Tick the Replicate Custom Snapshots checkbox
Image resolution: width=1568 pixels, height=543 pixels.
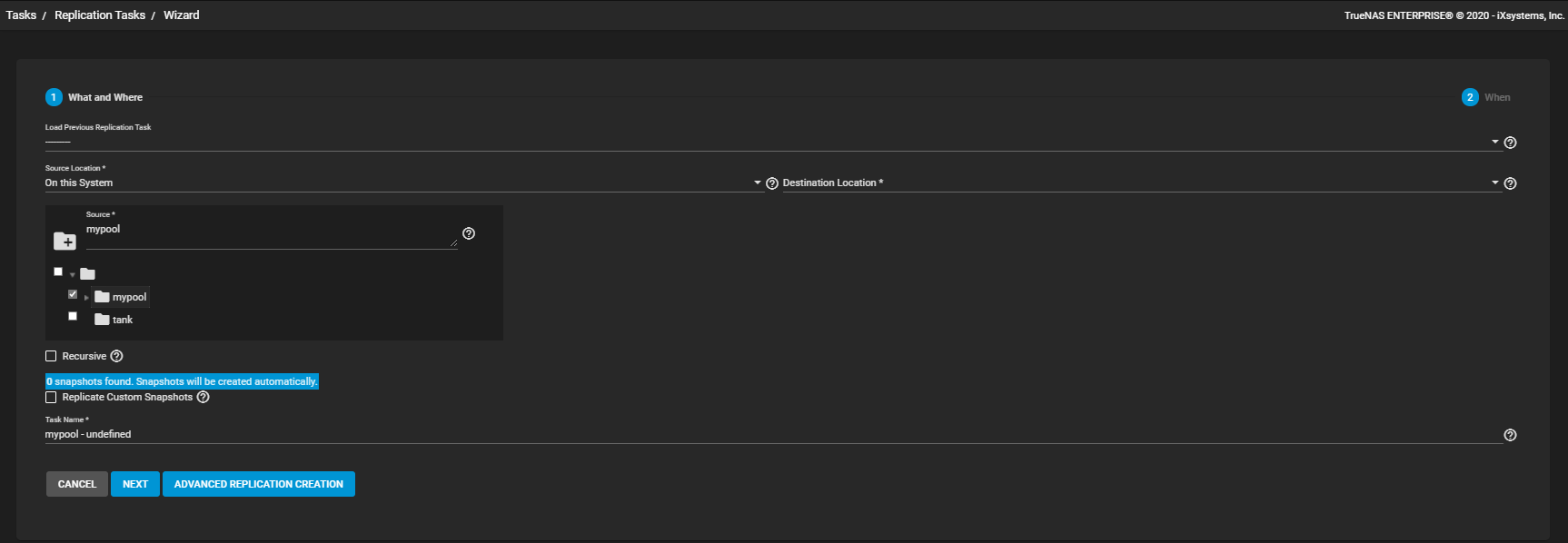point(51,397)
